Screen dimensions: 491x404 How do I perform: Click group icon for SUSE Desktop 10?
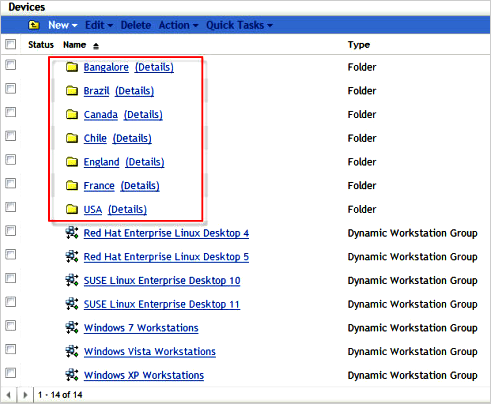pyautogui.click(x=72, y=280)
